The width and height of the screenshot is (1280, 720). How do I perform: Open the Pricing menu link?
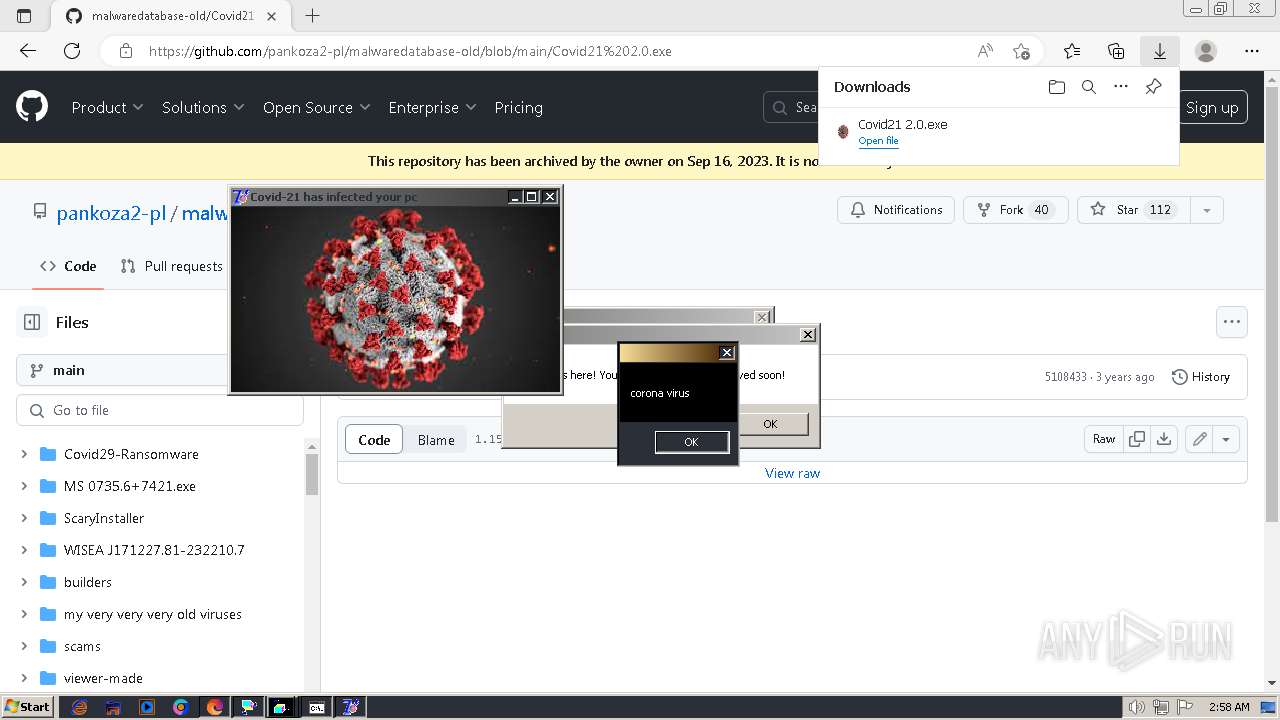coord(518,107)
